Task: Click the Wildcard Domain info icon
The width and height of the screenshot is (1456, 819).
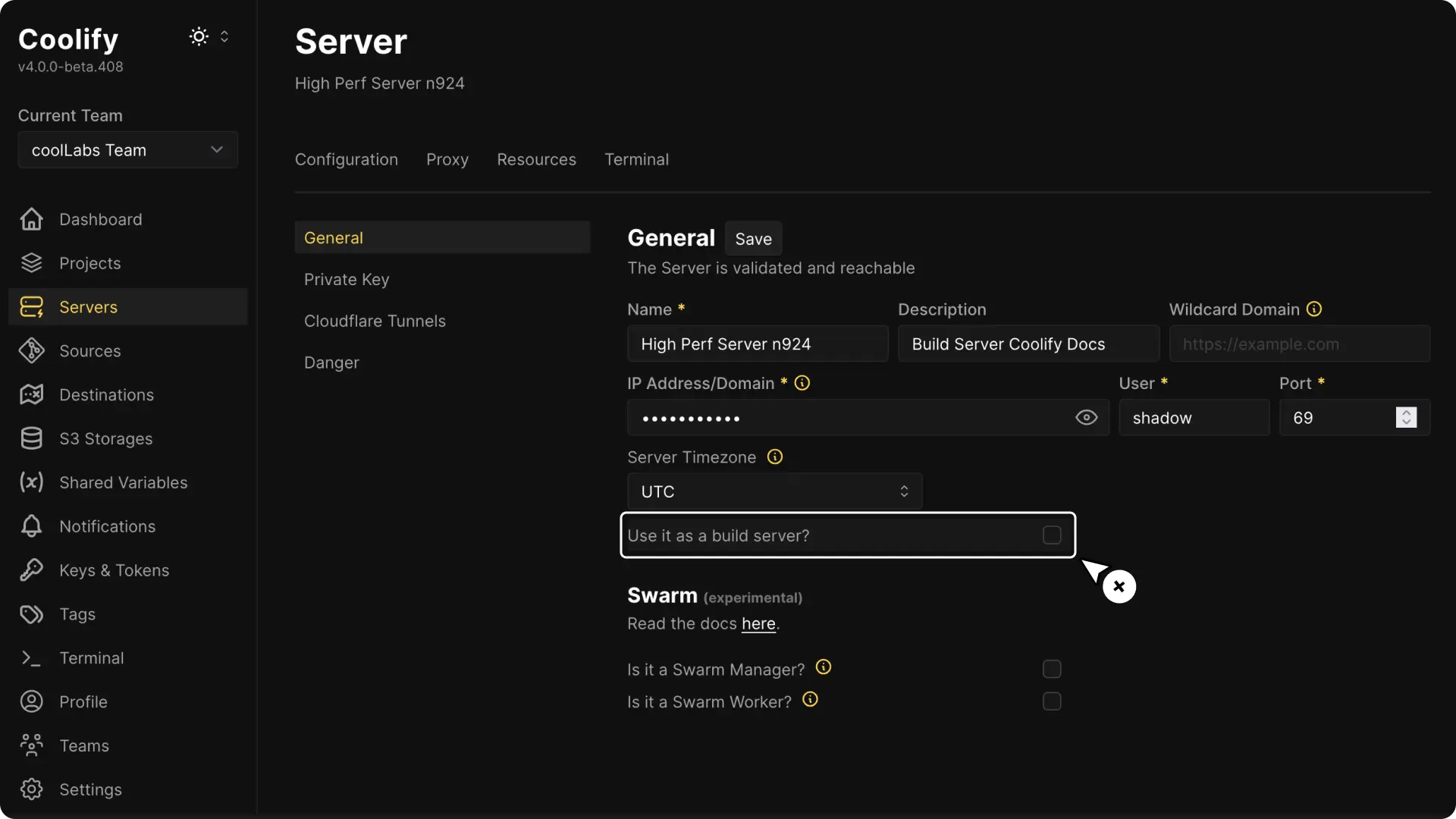Action: tap(1314, 309)
